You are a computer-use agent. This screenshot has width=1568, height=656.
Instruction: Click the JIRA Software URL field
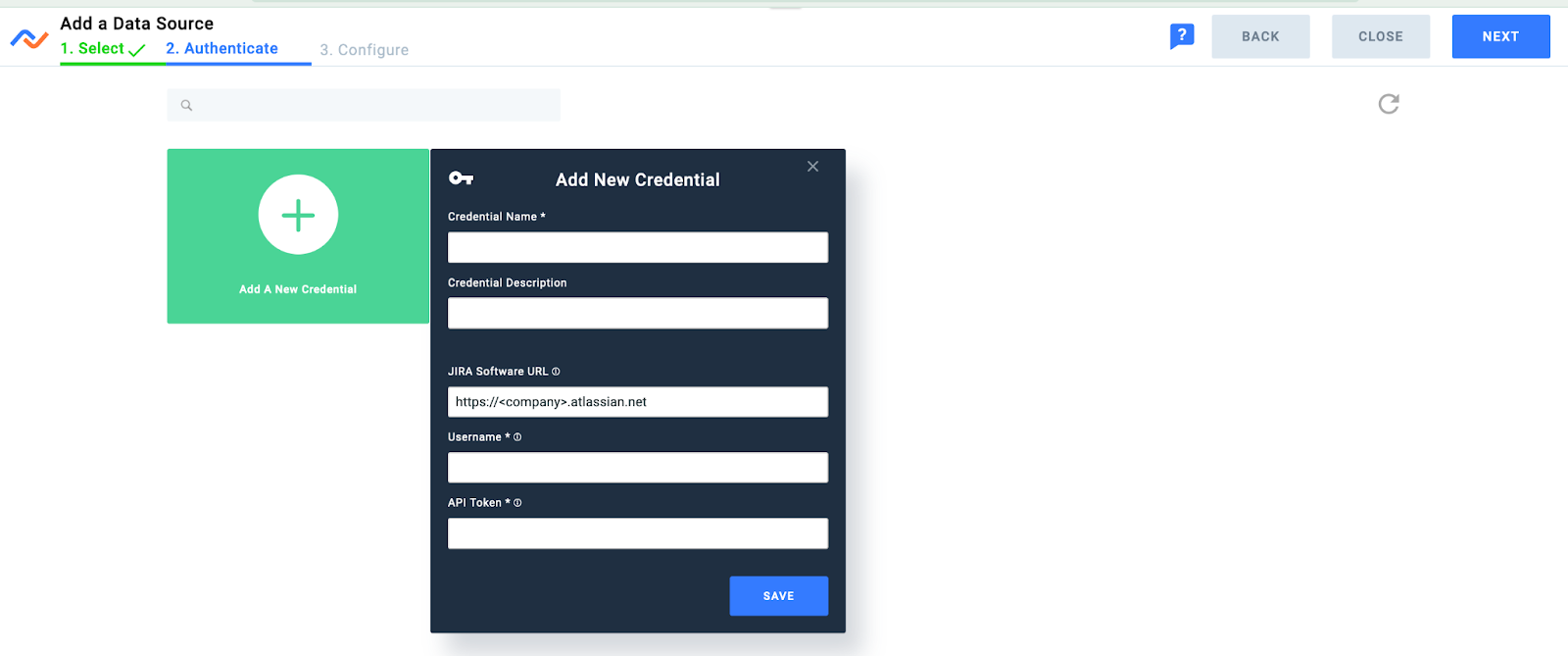click(637, 401)
